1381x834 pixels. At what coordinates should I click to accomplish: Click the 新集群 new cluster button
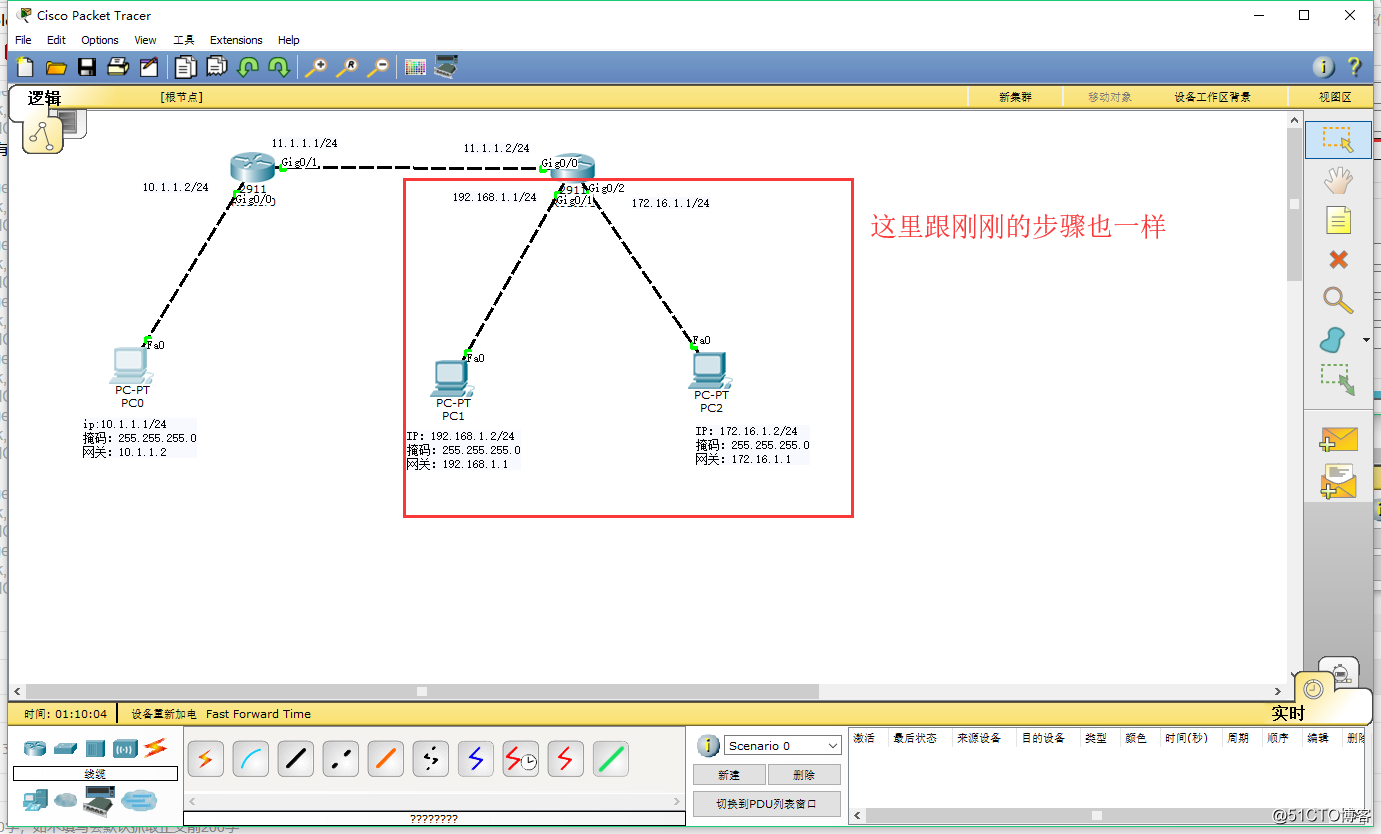click(x=1015, y=97)
